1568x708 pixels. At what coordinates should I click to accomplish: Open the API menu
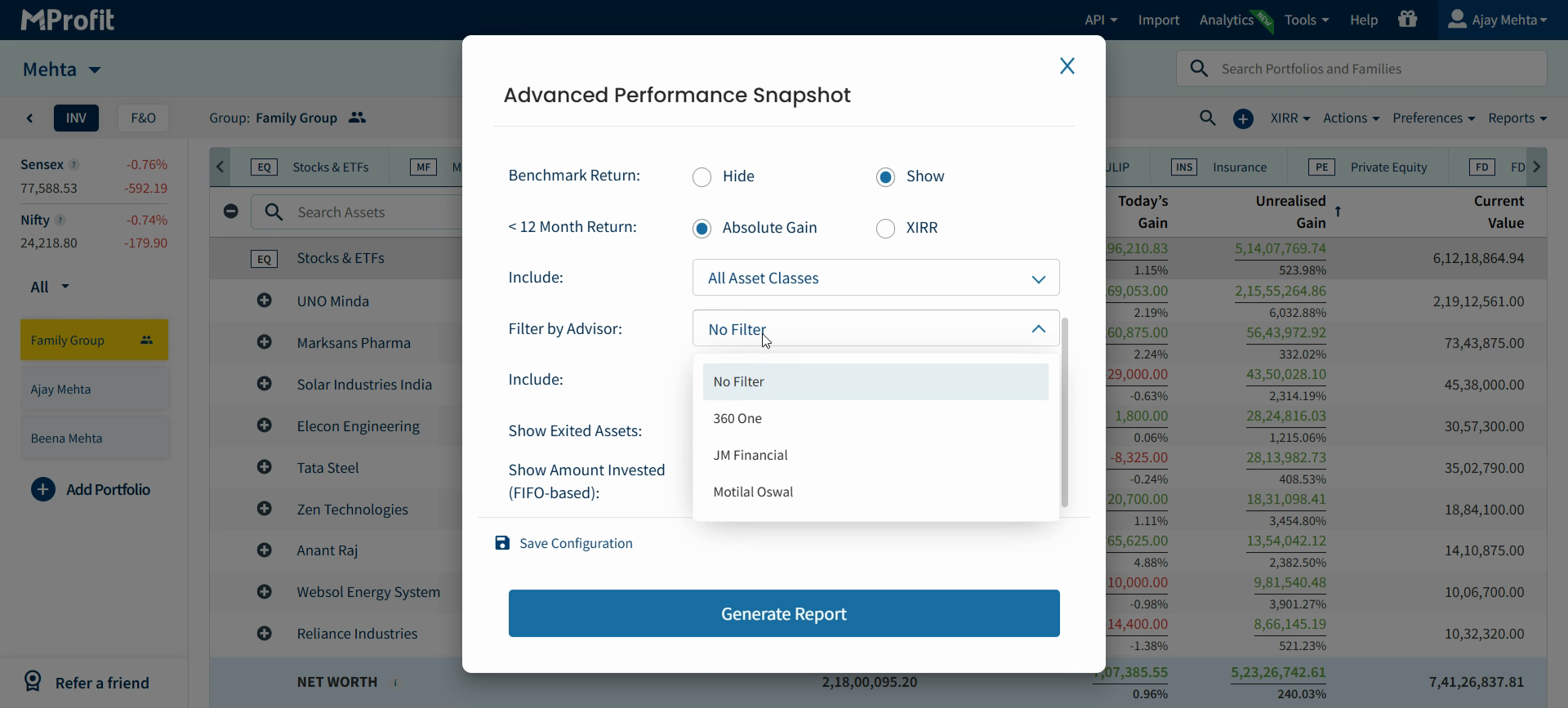tap(1101, 20)
